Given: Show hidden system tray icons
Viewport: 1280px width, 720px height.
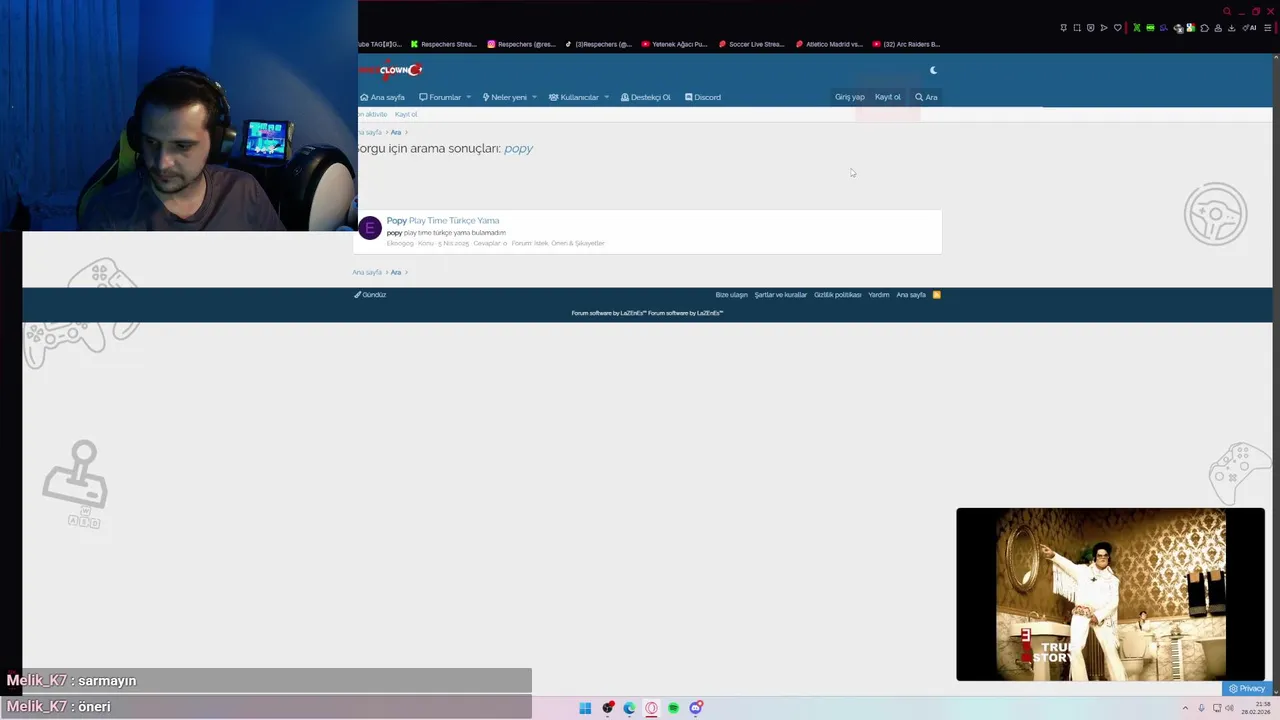Looking at the screenshot, I should (1185, 708).
